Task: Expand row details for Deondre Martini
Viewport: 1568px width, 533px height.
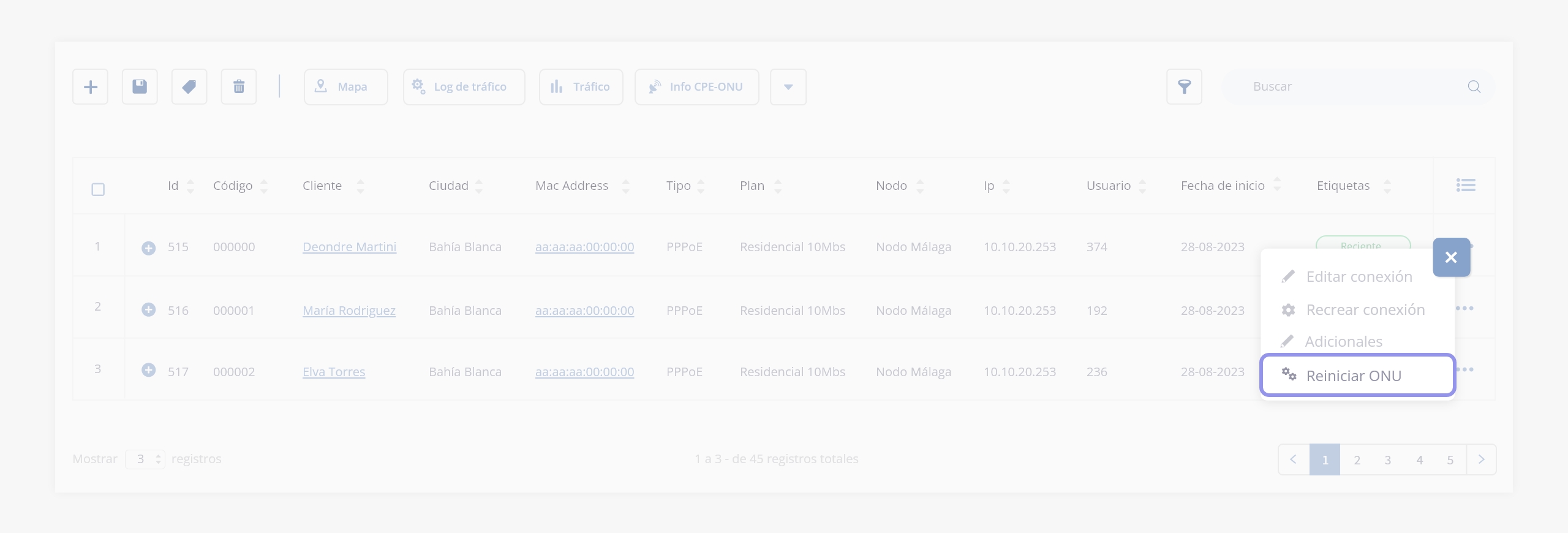Action: pyautogui.click(x=148, y=248)
